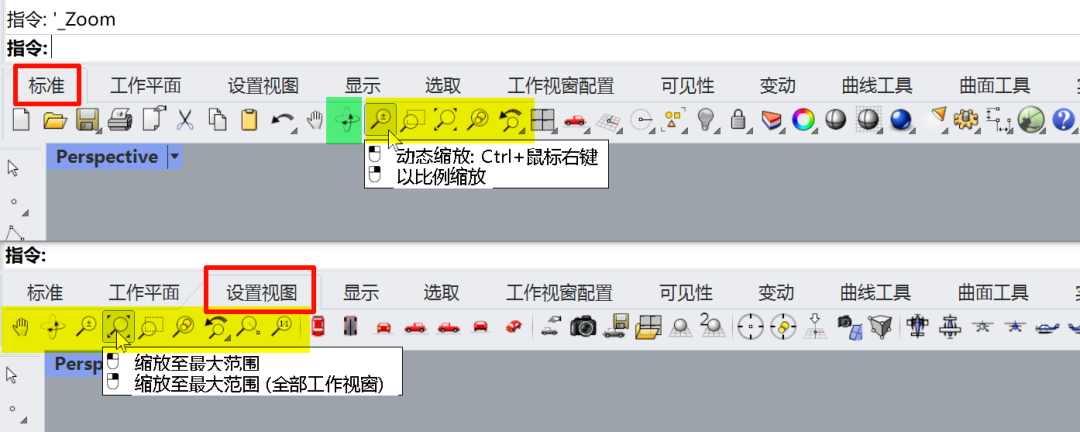Toggle the padlock lock objects icon
This screenshot has width=1080, height=432.
click(738, 121)
